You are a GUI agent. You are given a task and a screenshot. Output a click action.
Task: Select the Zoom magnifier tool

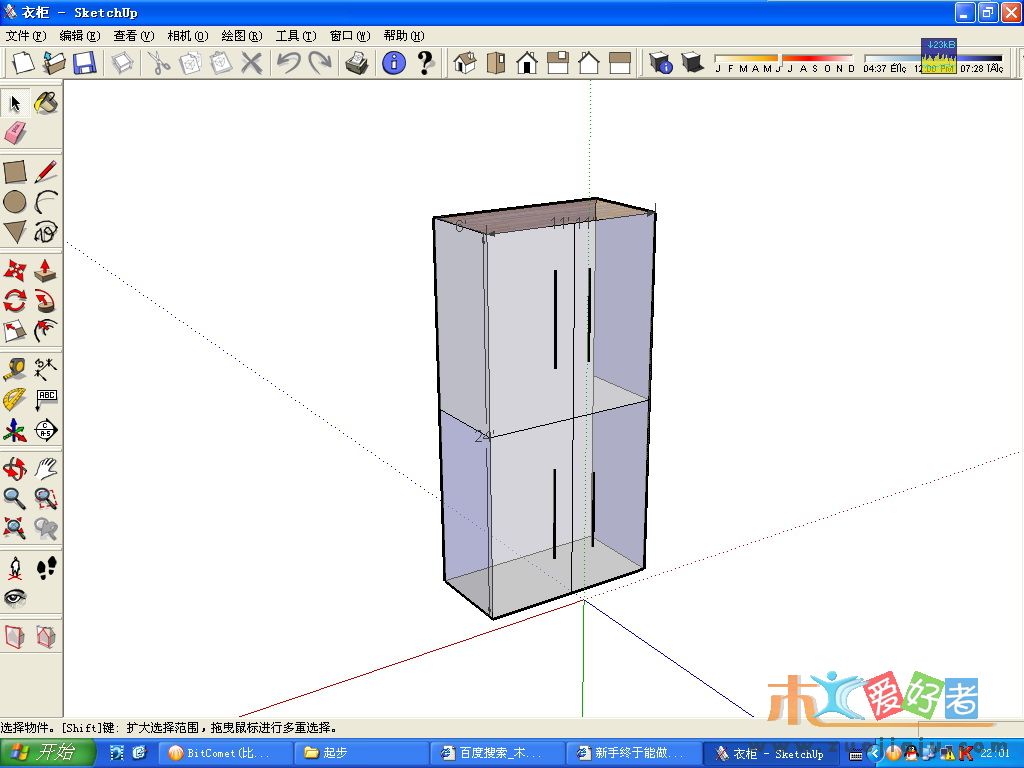tap(15, 498)
